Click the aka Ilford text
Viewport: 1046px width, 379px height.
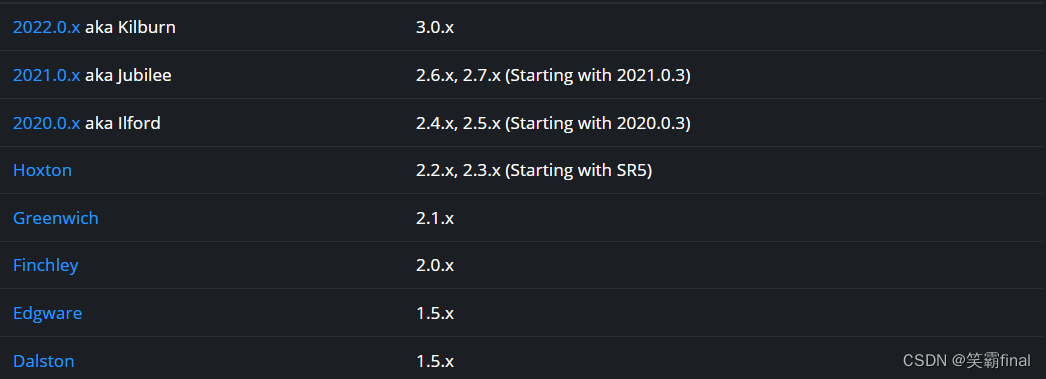(123, 123)
